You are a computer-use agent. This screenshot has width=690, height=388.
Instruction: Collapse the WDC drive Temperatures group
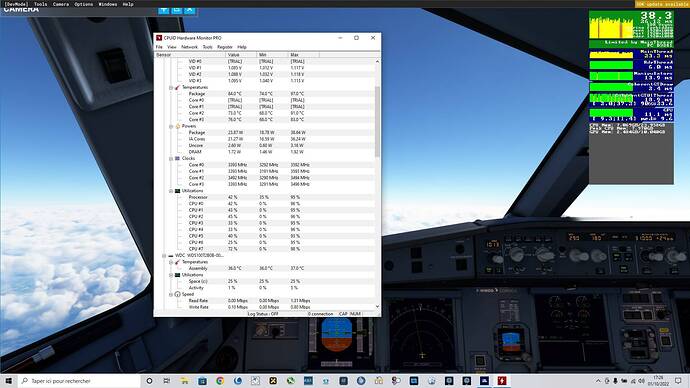[171, 262]
